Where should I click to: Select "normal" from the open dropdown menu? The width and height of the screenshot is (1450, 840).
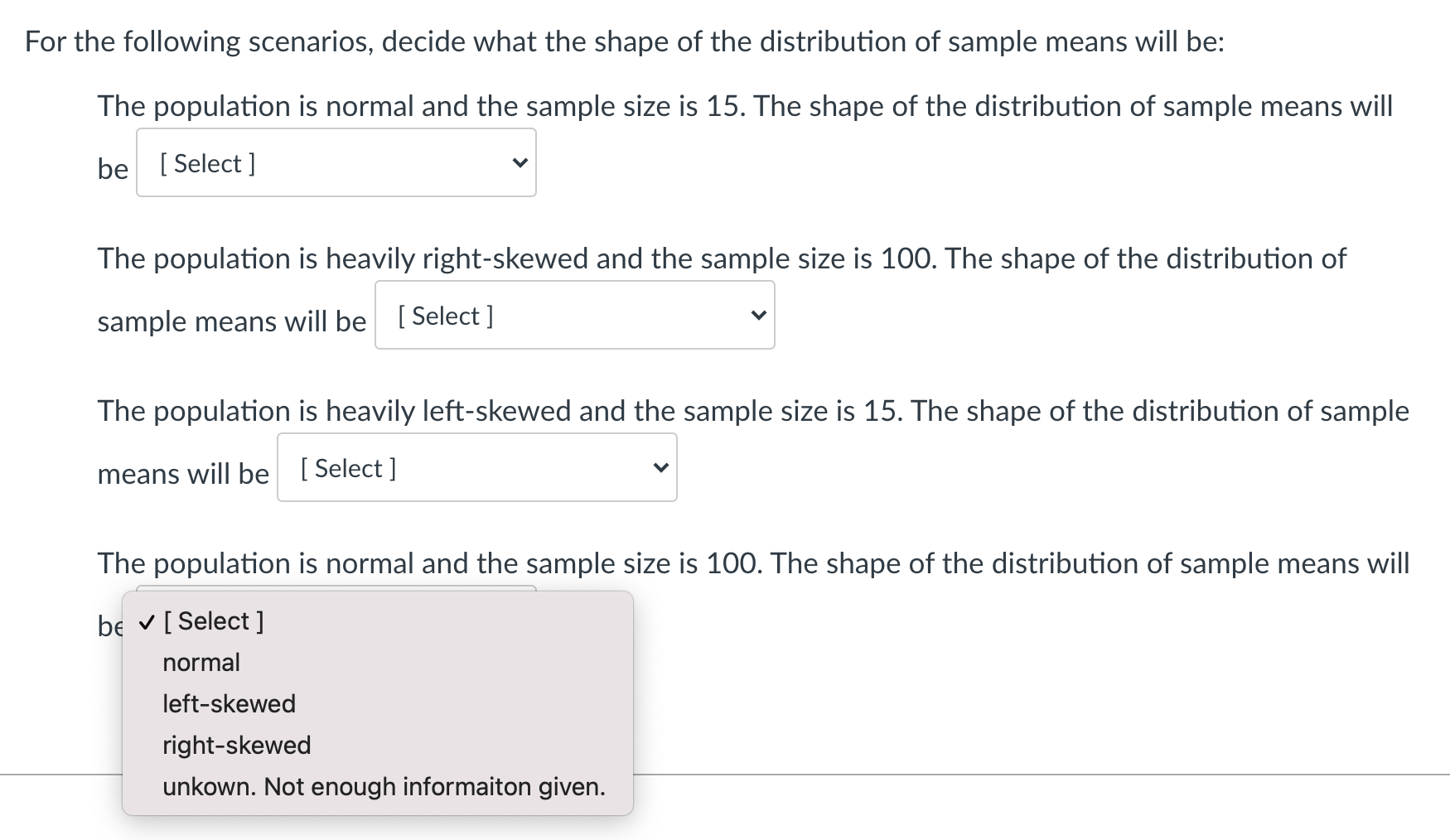point(201,662)
